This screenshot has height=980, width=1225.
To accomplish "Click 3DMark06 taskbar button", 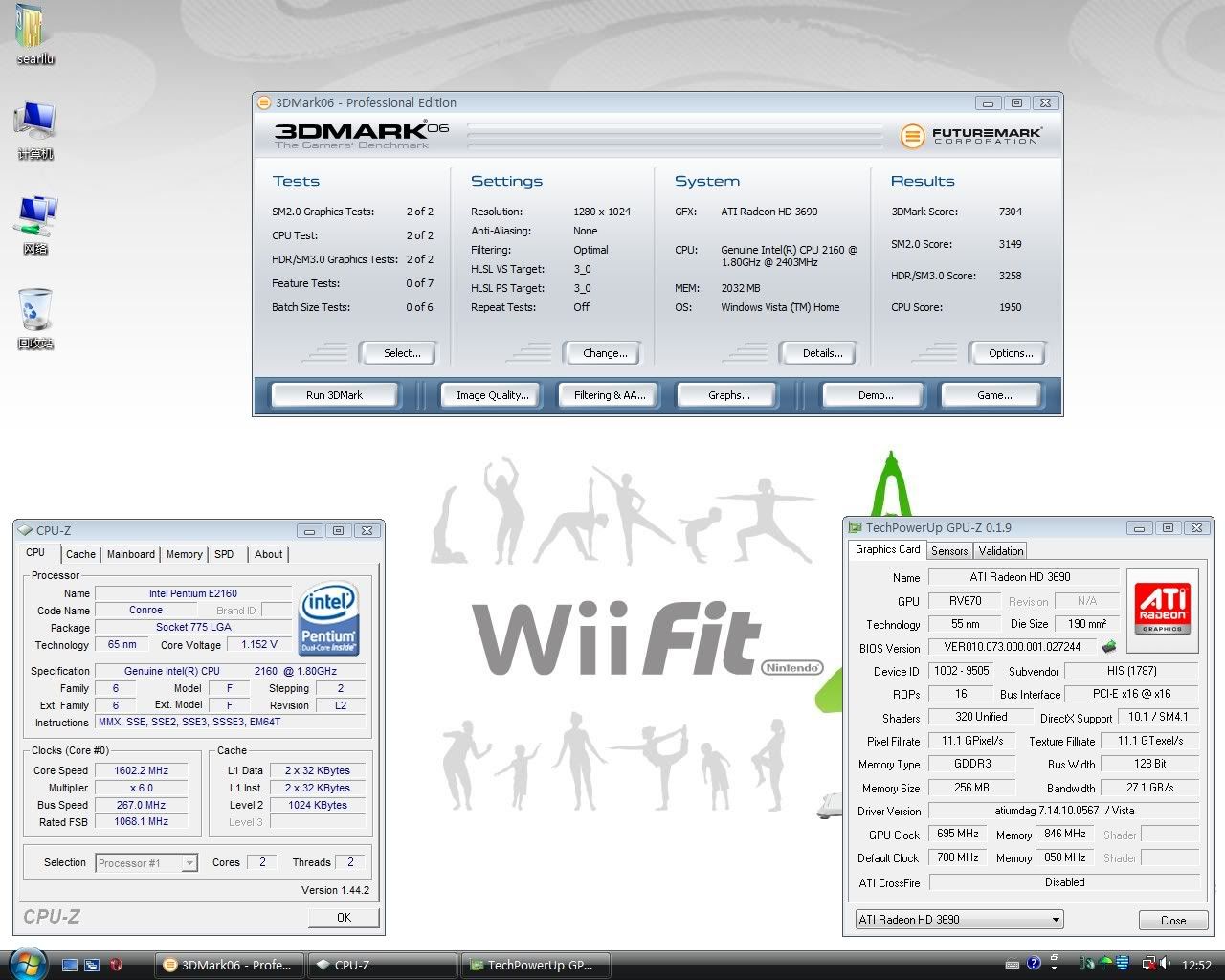I will coord(230,965).
